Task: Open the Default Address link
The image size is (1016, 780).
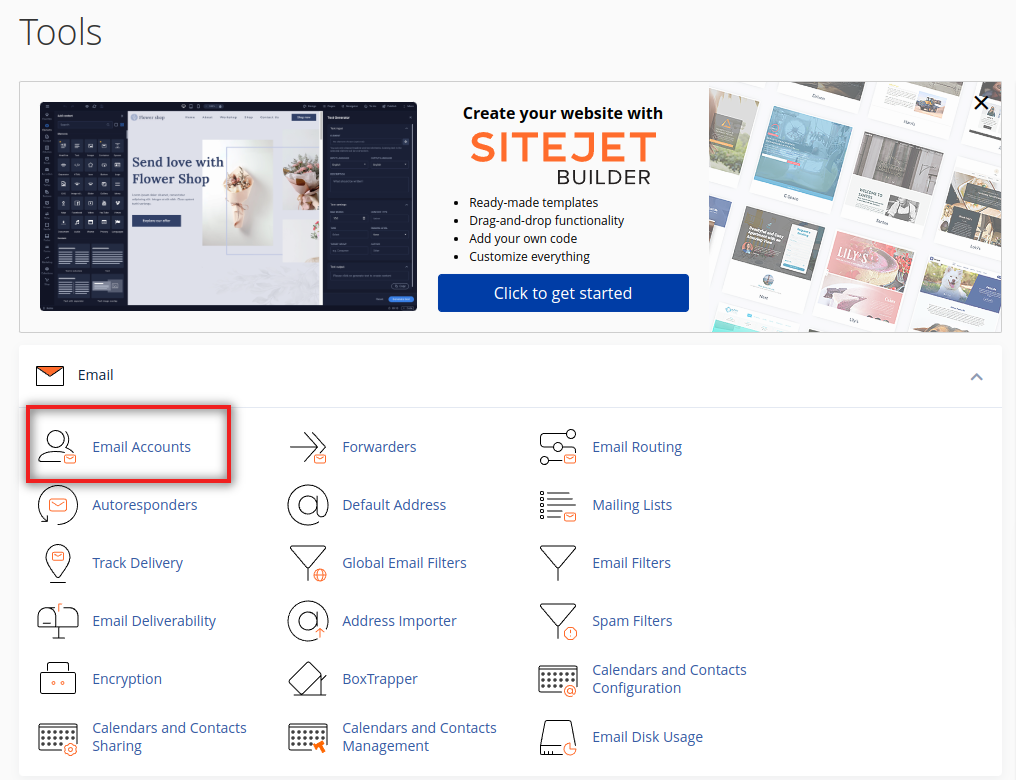Action: 394,505
